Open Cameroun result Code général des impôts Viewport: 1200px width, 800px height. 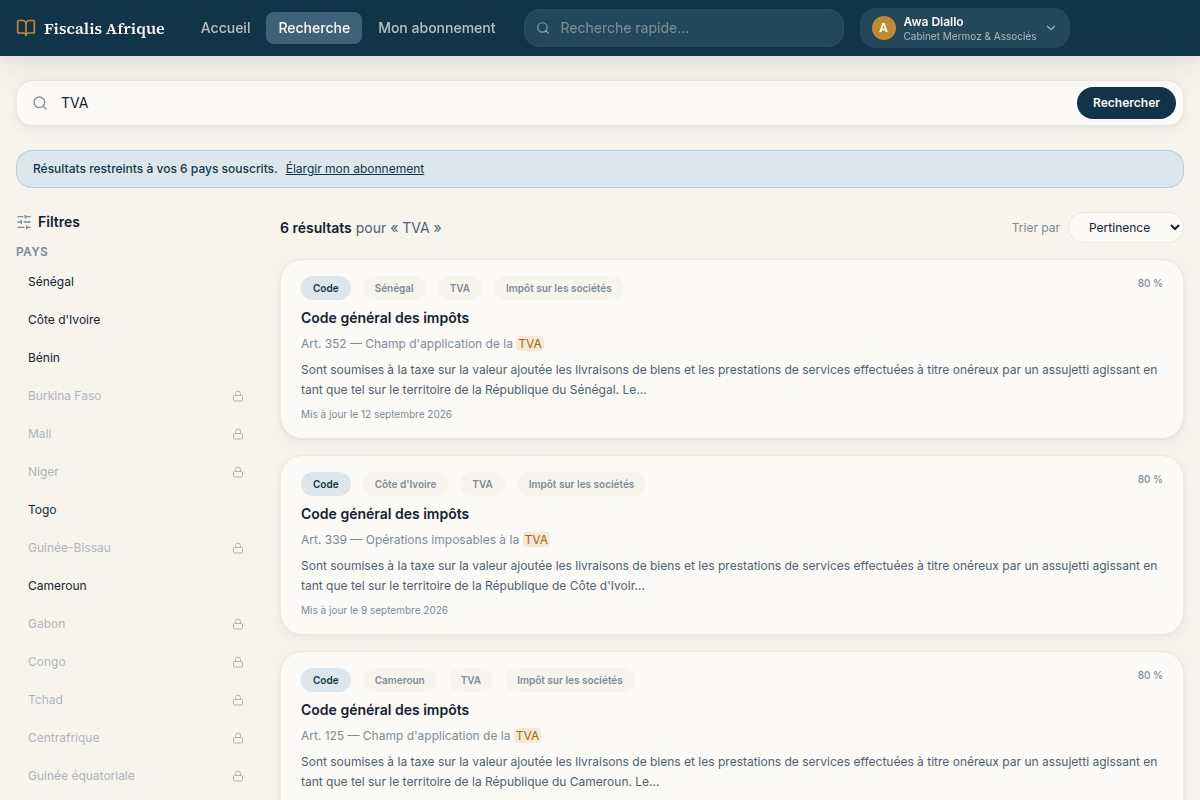[x=385, y=710]
